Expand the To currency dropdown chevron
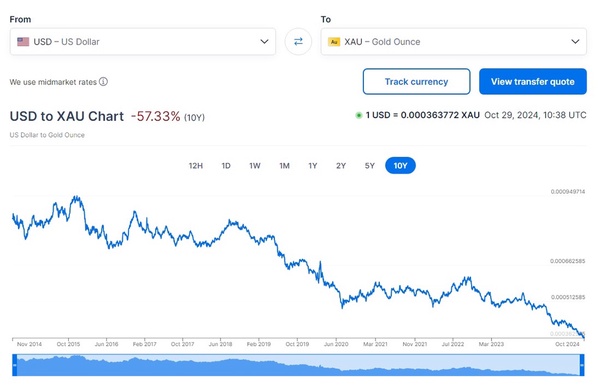Viewport: 600px width, 386px height. pos(575,41)
